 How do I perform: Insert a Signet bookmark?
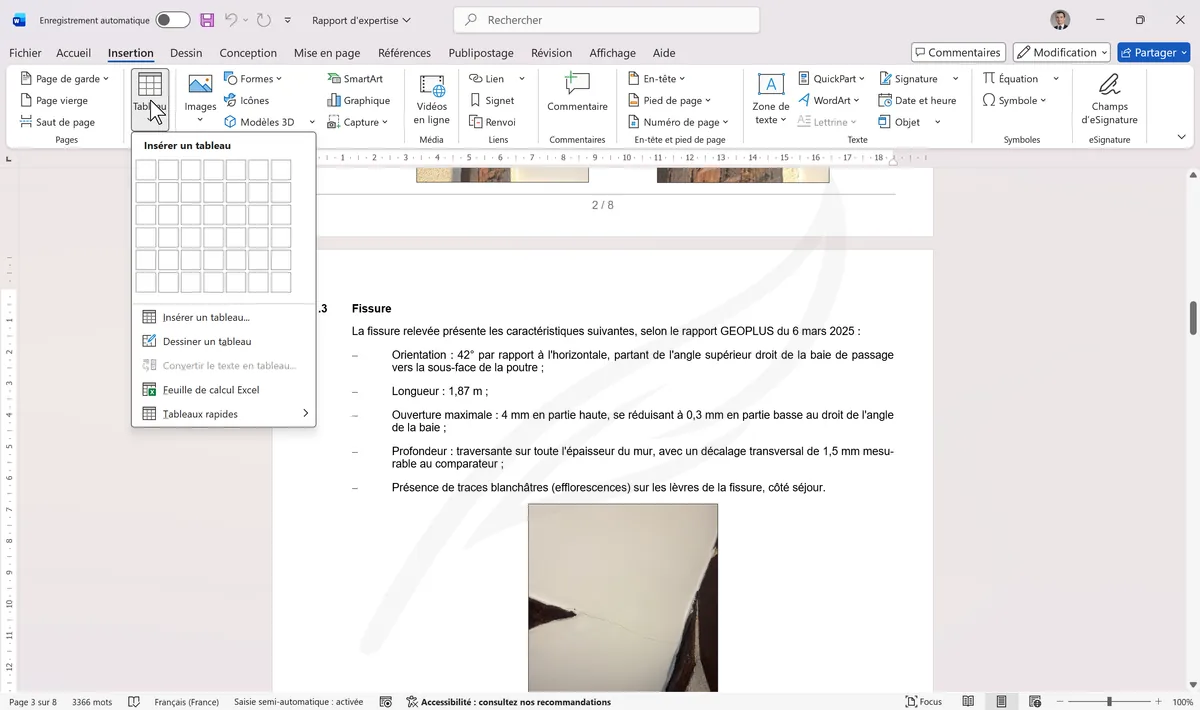pyautogui.click(x=496, y=100)
